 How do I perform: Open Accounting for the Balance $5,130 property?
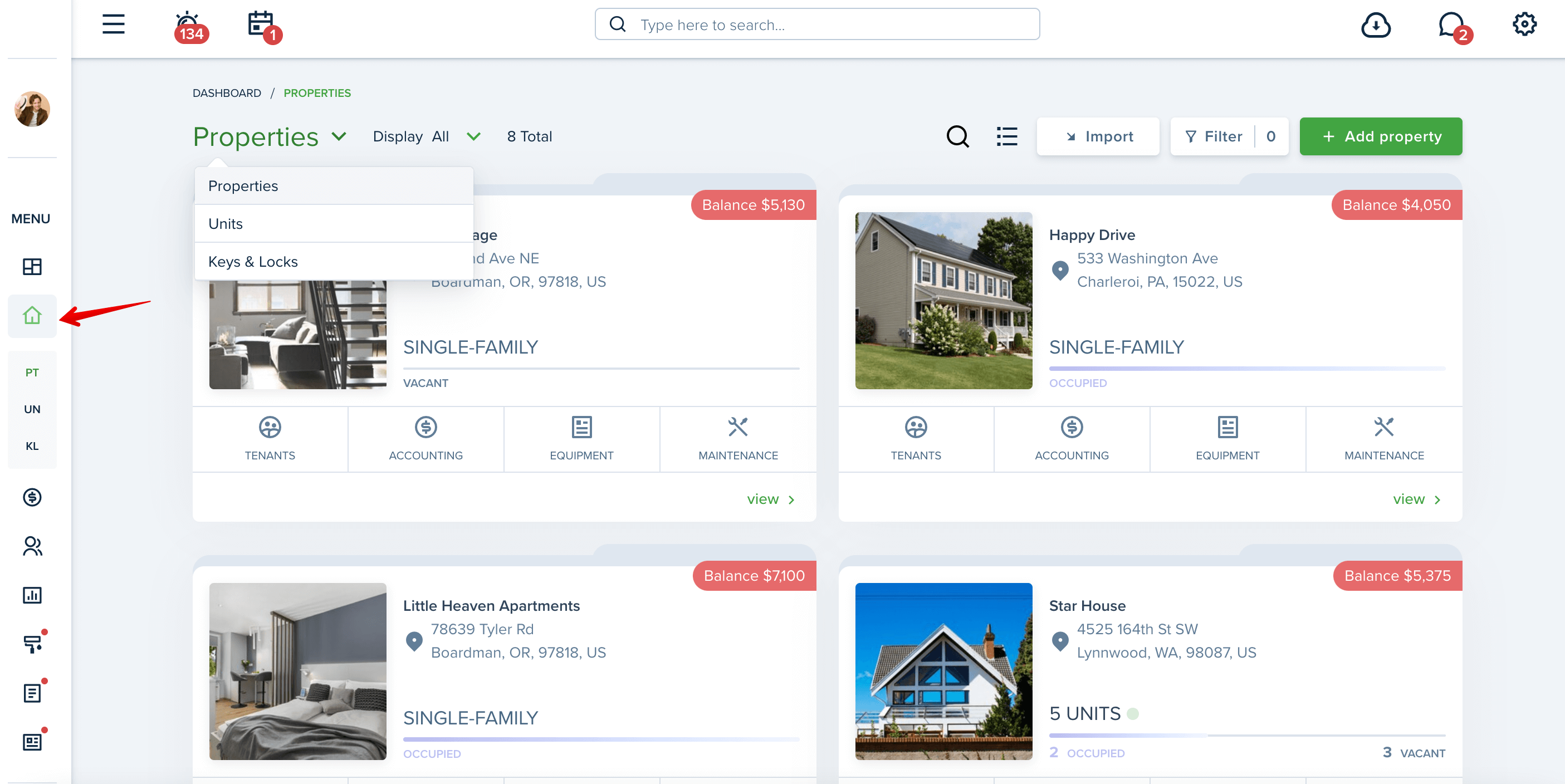(x=426, y=439)
